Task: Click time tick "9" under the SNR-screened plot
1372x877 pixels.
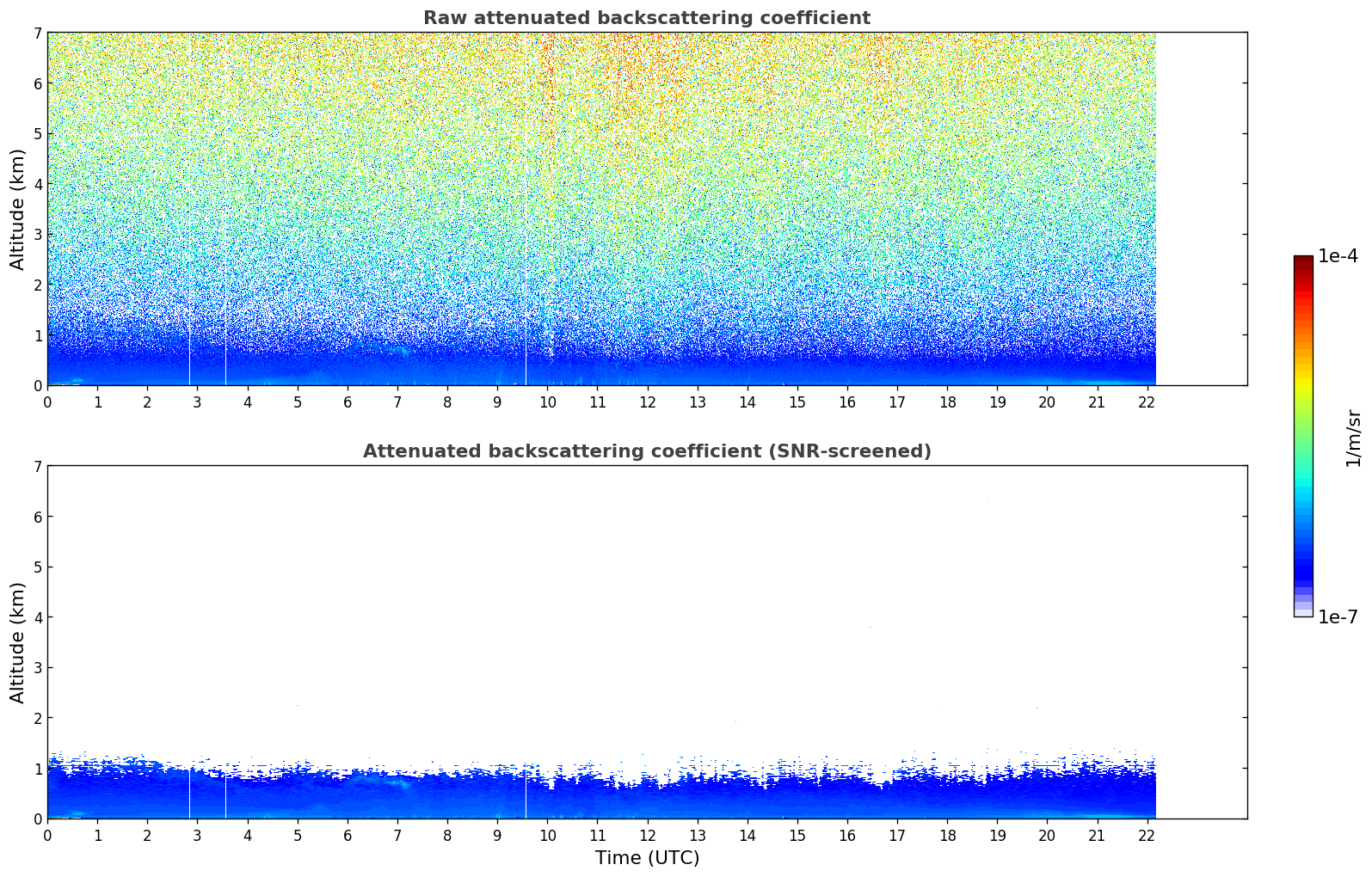Action: pos(497,835)
